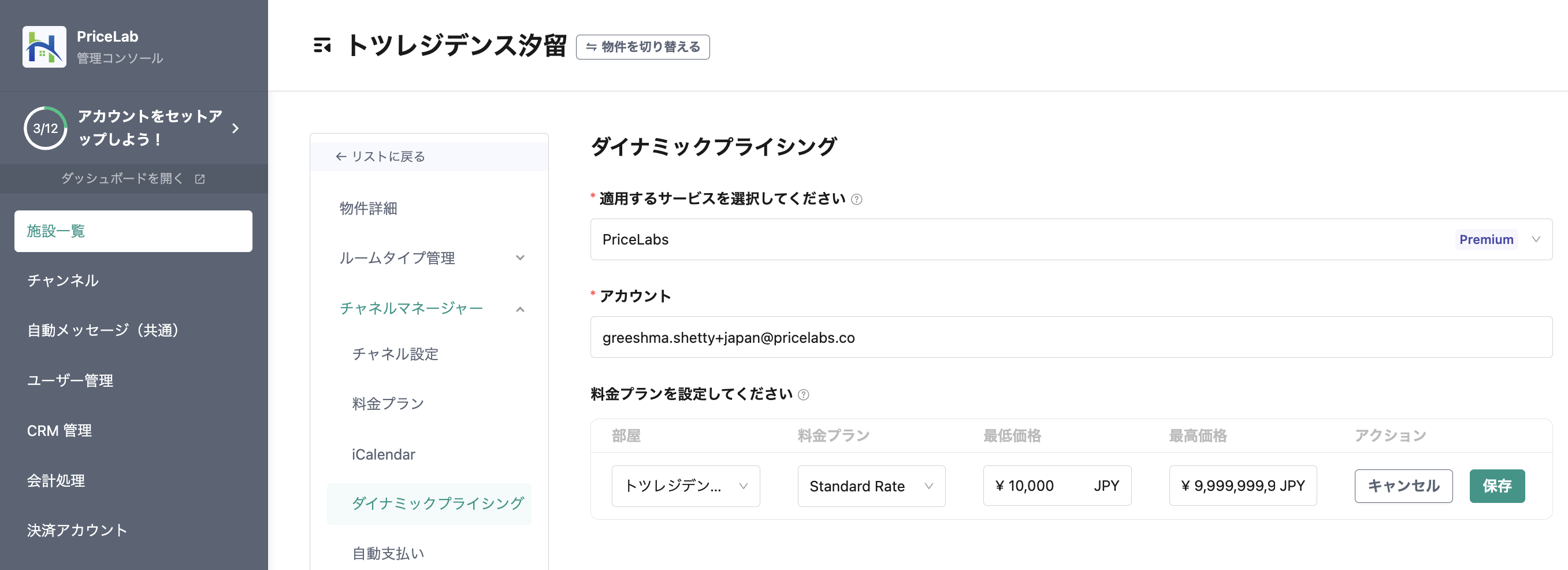Image resolution: width=1568 pixels, height=570 pixels.
Task: Click the green 保存 button
Action: 1498,486
